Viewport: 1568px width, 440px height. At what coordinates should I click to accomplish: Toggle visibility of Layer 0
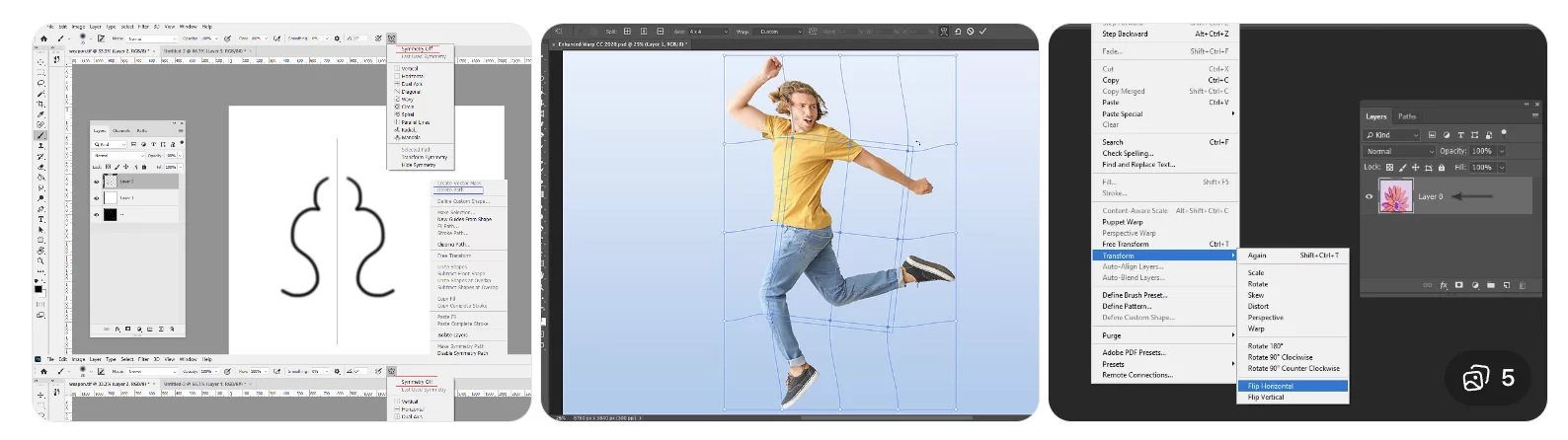pyautogui.click(x=1369, y=196)
